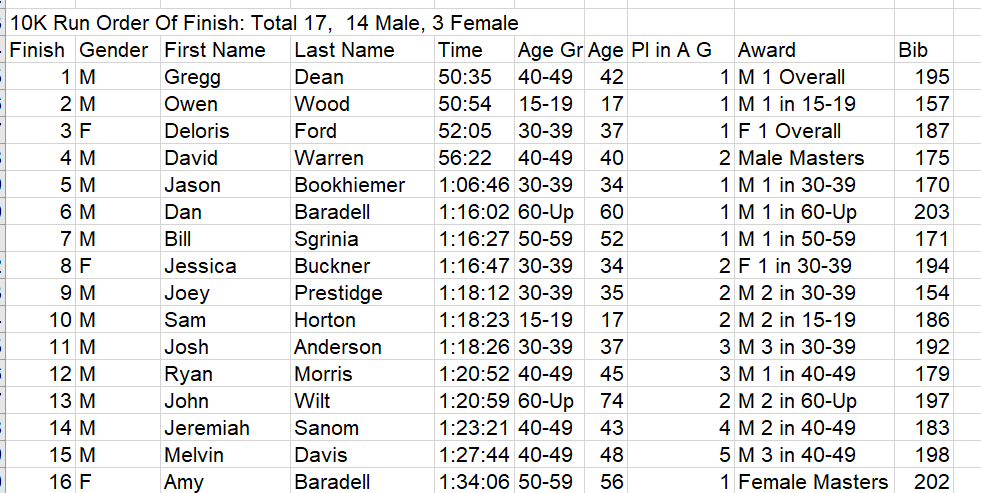Click the last name cell 'Bookhiemer'
This screenshot has width=981, height=493.
349,185
